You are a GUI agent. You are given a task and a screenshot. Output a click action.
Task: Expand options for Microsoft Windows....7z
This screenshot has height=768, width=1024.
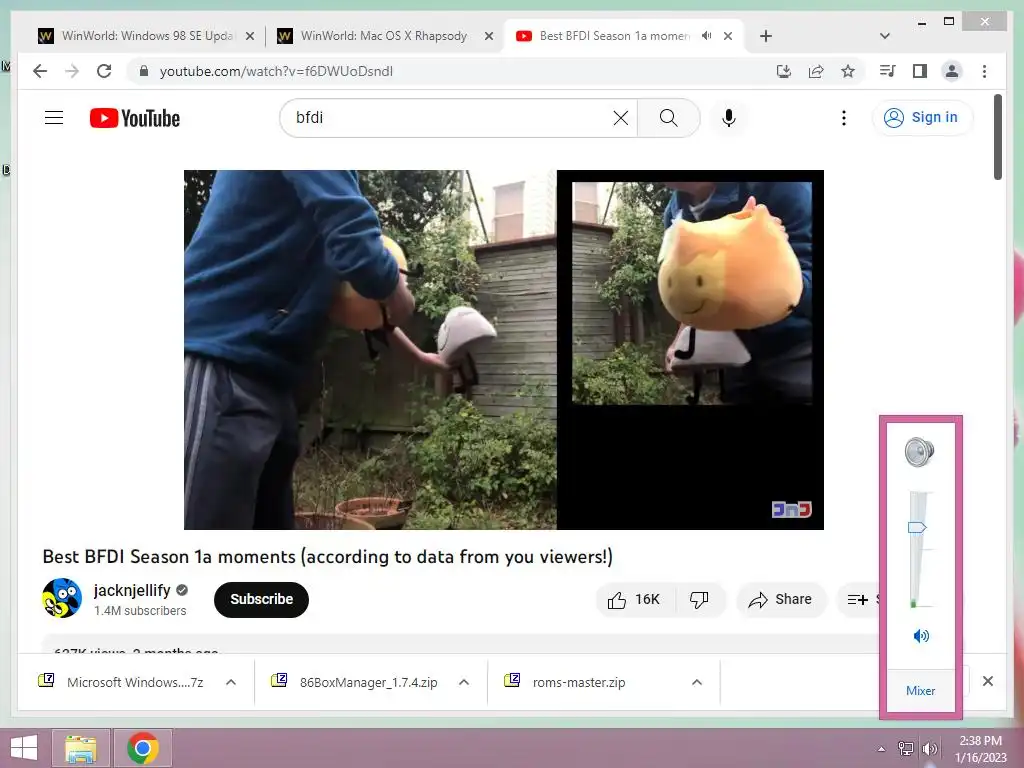coord(231,682)
